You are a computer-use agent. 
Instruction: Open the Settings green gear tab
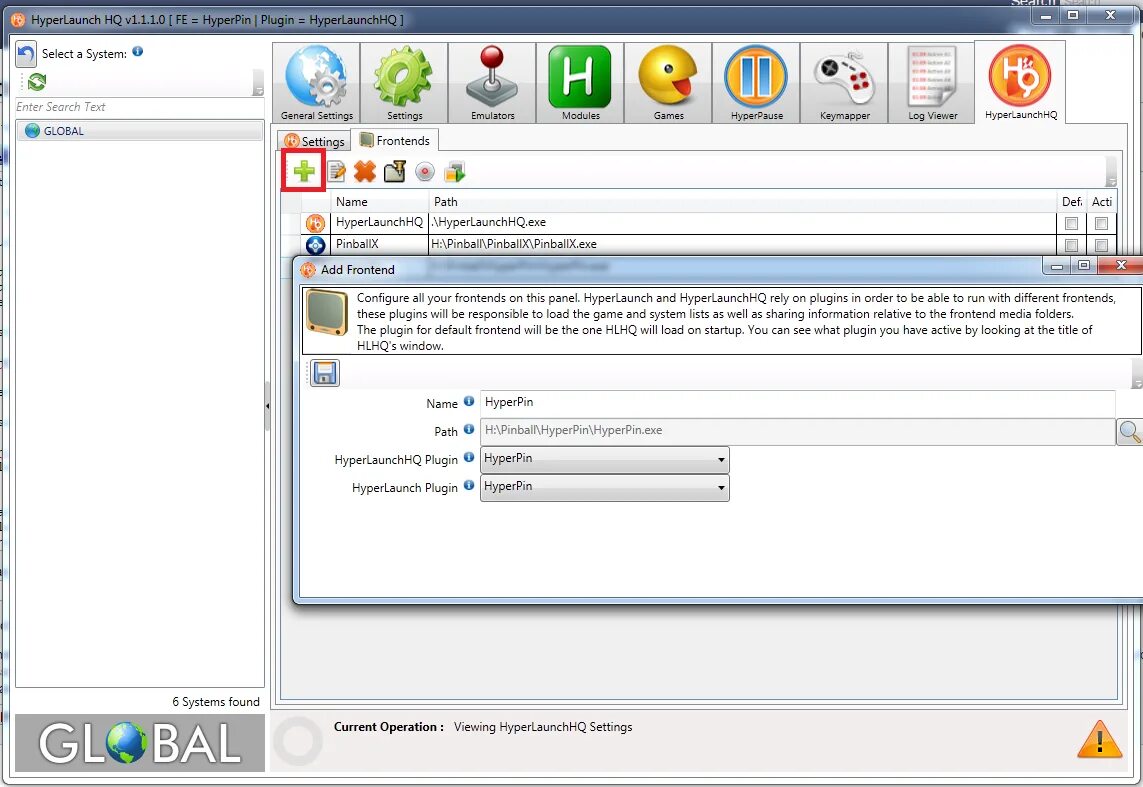[x=405, y=82]
